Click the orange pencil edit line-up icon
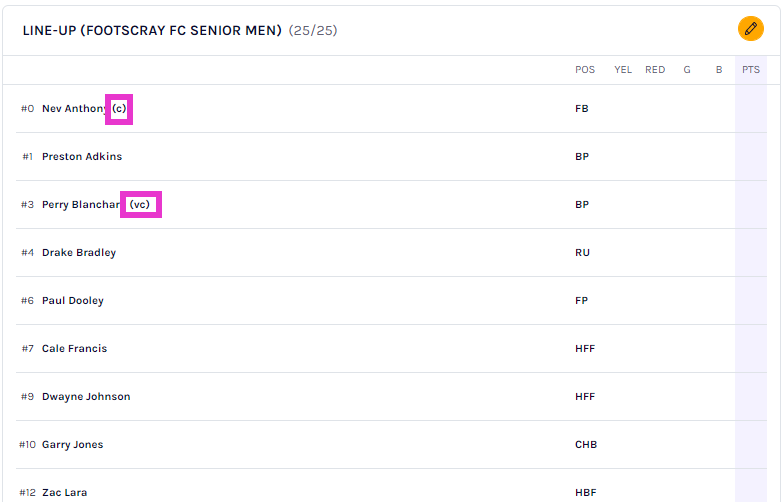781x502 pixels. (x=750, y=29)
